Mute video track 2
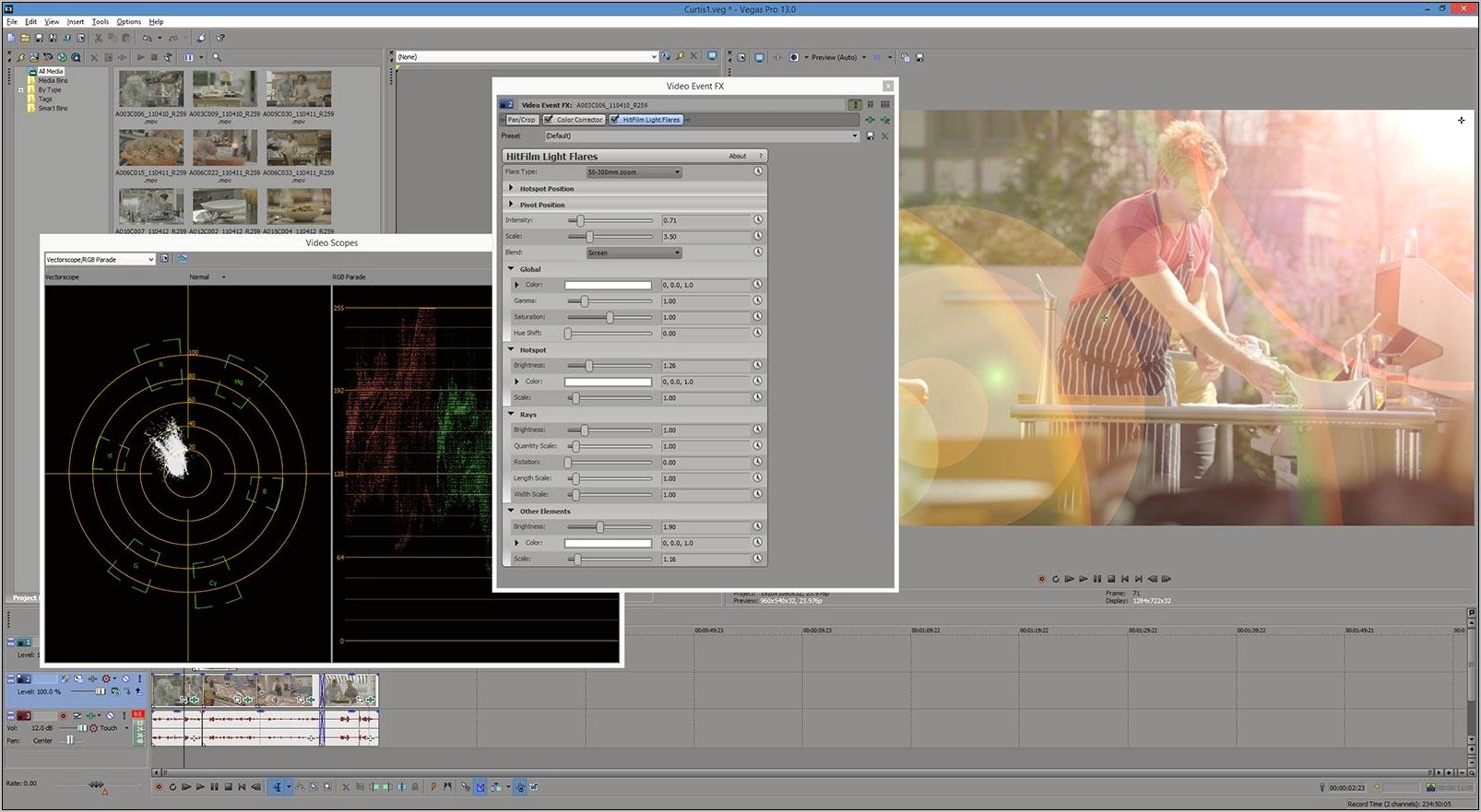1481x812 pixels. coord(125,678)
